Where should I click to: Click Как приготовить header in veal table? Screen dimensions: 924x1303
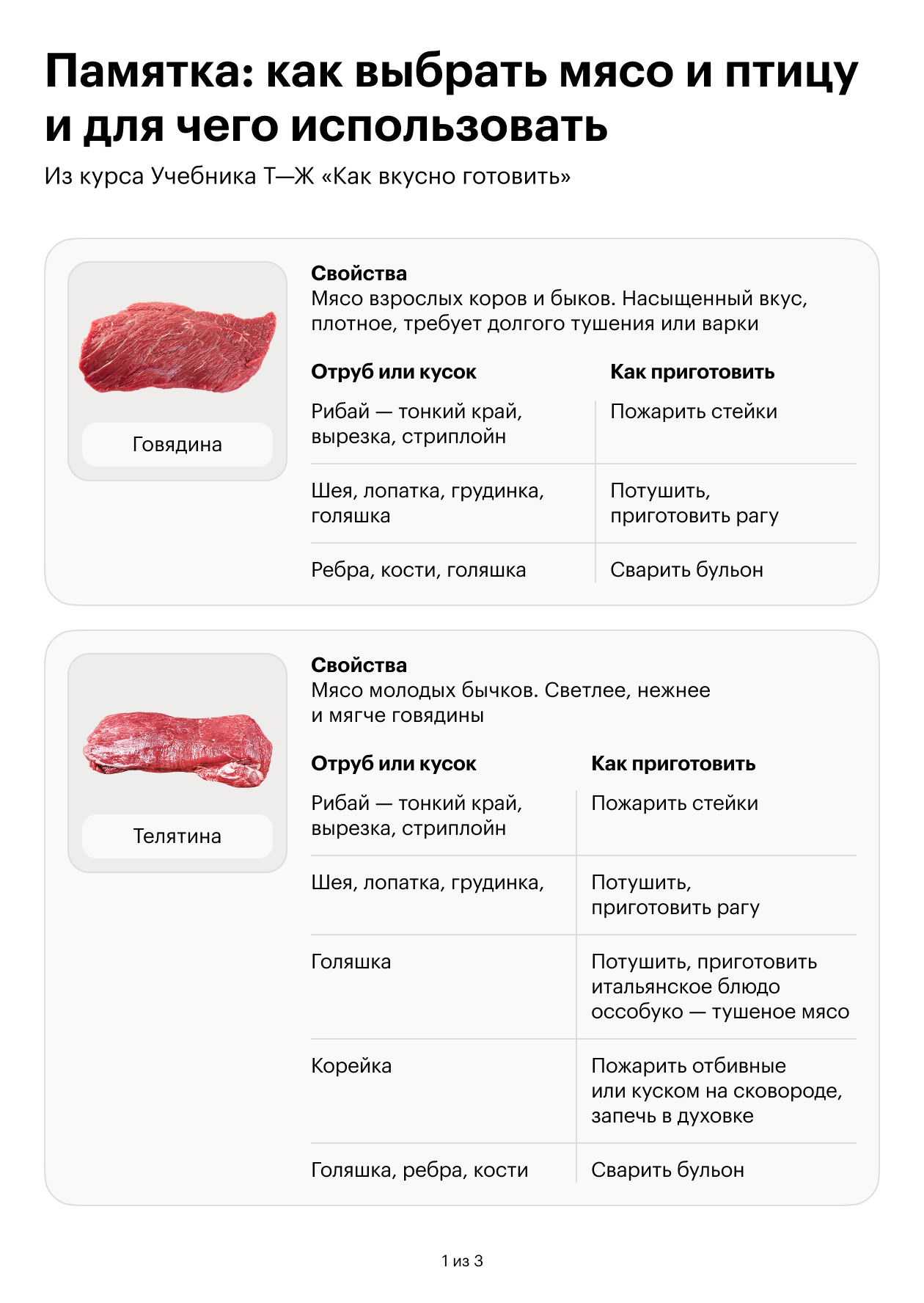tap(673, 764)
